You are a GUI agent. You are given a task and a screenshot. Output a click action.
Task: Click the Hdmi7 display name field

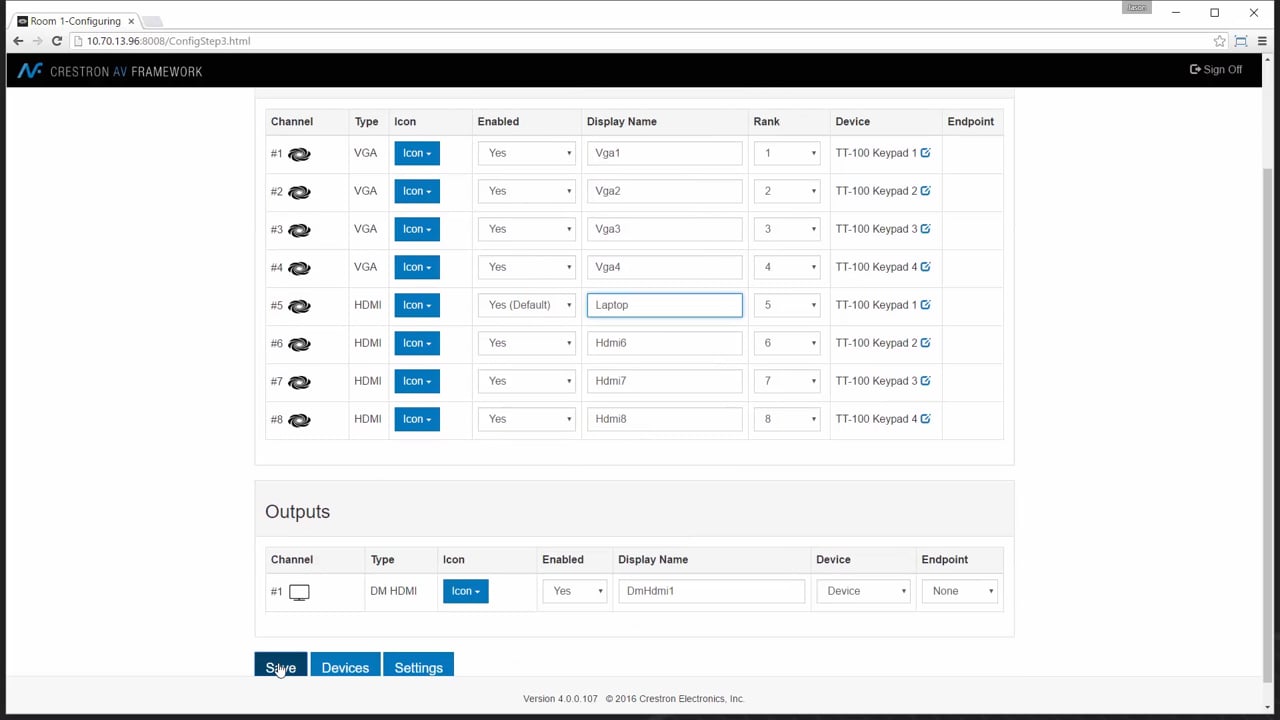pos(664,381)
